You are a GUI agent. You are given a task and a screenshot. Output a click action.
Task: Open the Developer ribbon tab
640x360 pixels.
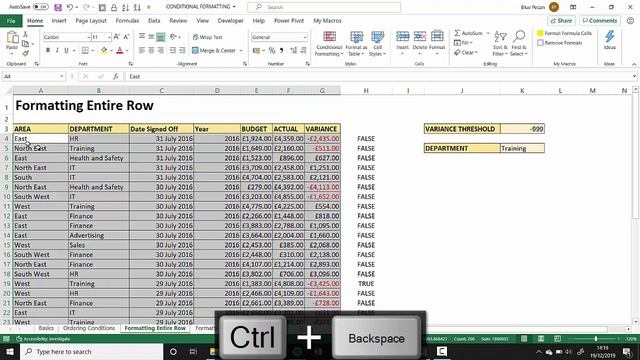pos(231,20)
